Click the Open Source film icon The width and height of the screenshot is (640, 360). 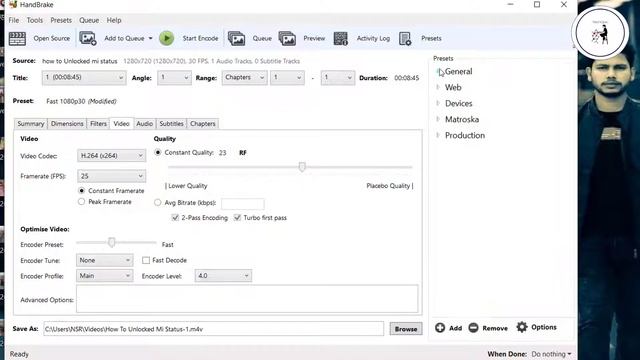click(x=17, y=38)
